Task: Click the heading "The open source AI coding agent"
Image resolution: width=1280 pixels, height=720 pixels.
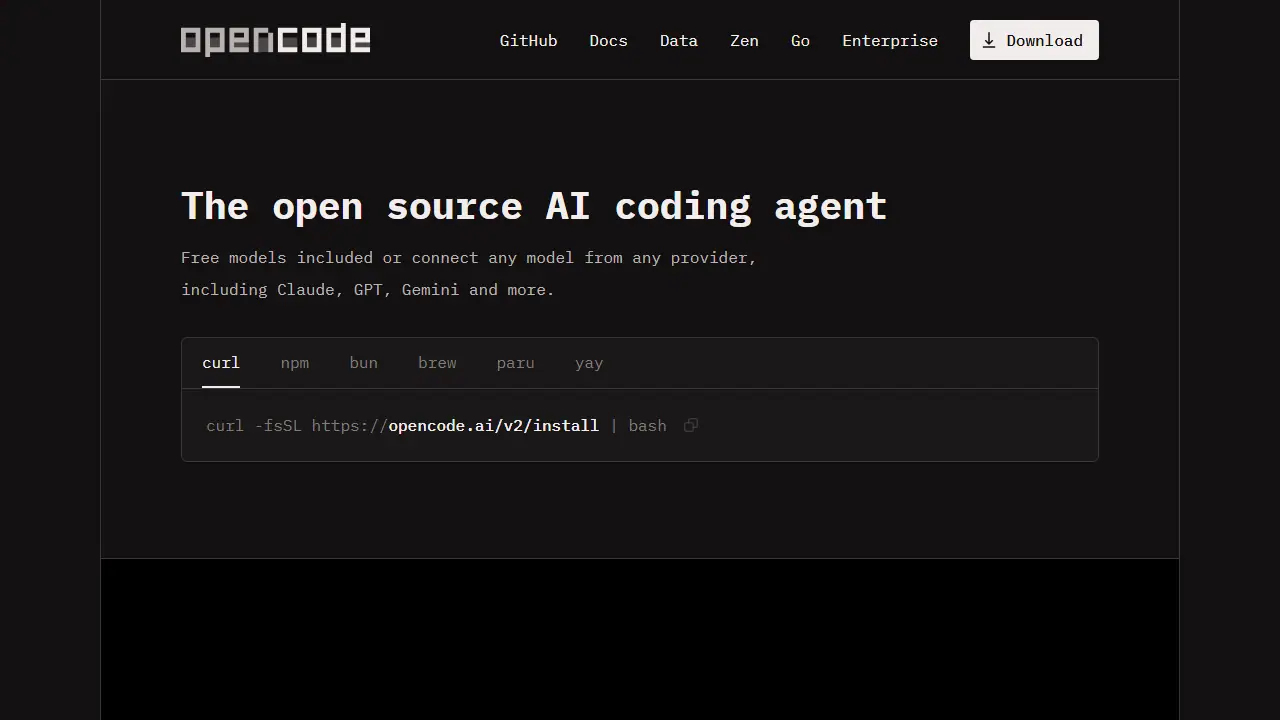Action: coord(534,206)
